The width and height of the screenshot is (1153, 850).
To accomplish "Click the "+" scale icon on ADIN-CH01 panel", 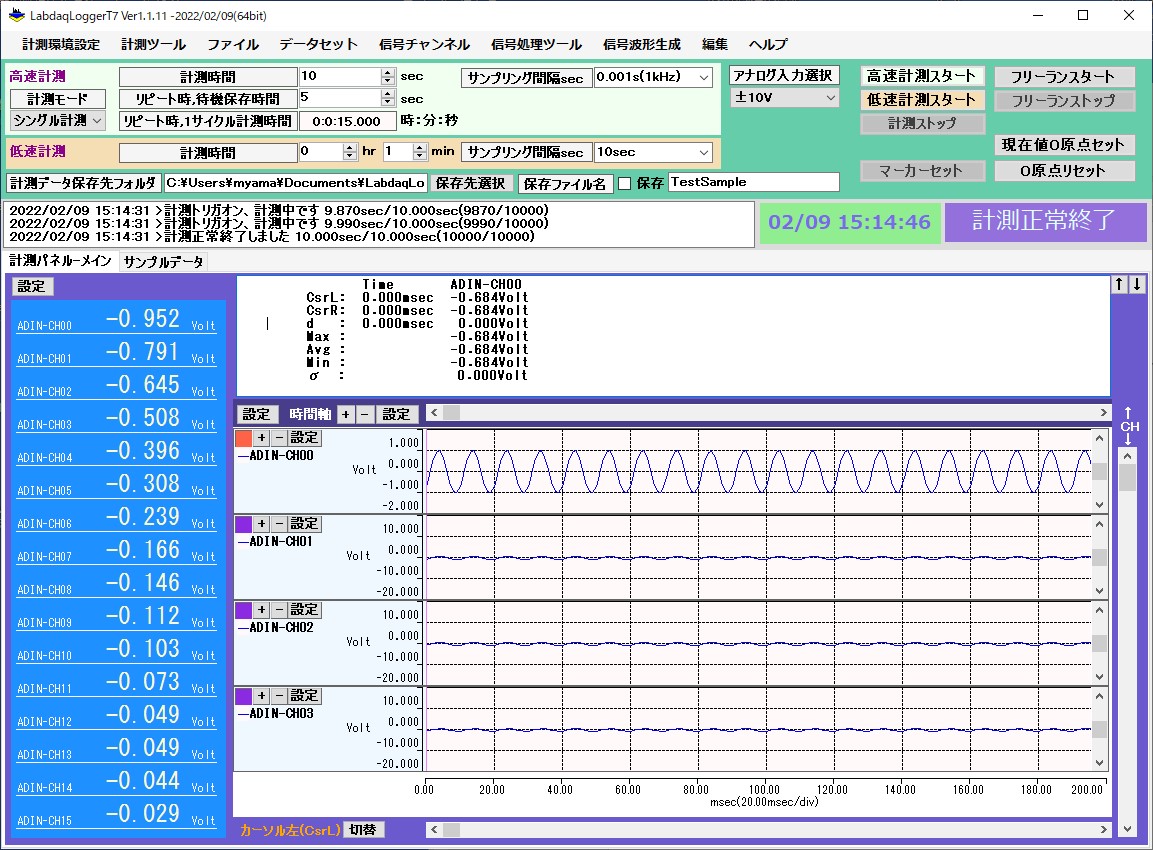I will coord(261,523).
